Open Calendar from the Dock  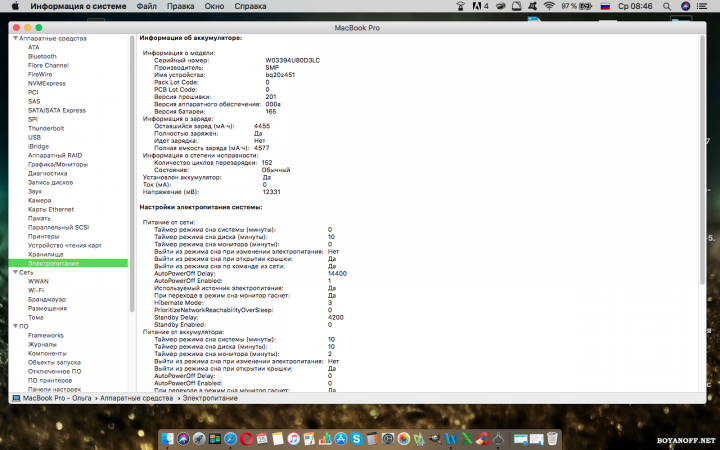(262, 439)
